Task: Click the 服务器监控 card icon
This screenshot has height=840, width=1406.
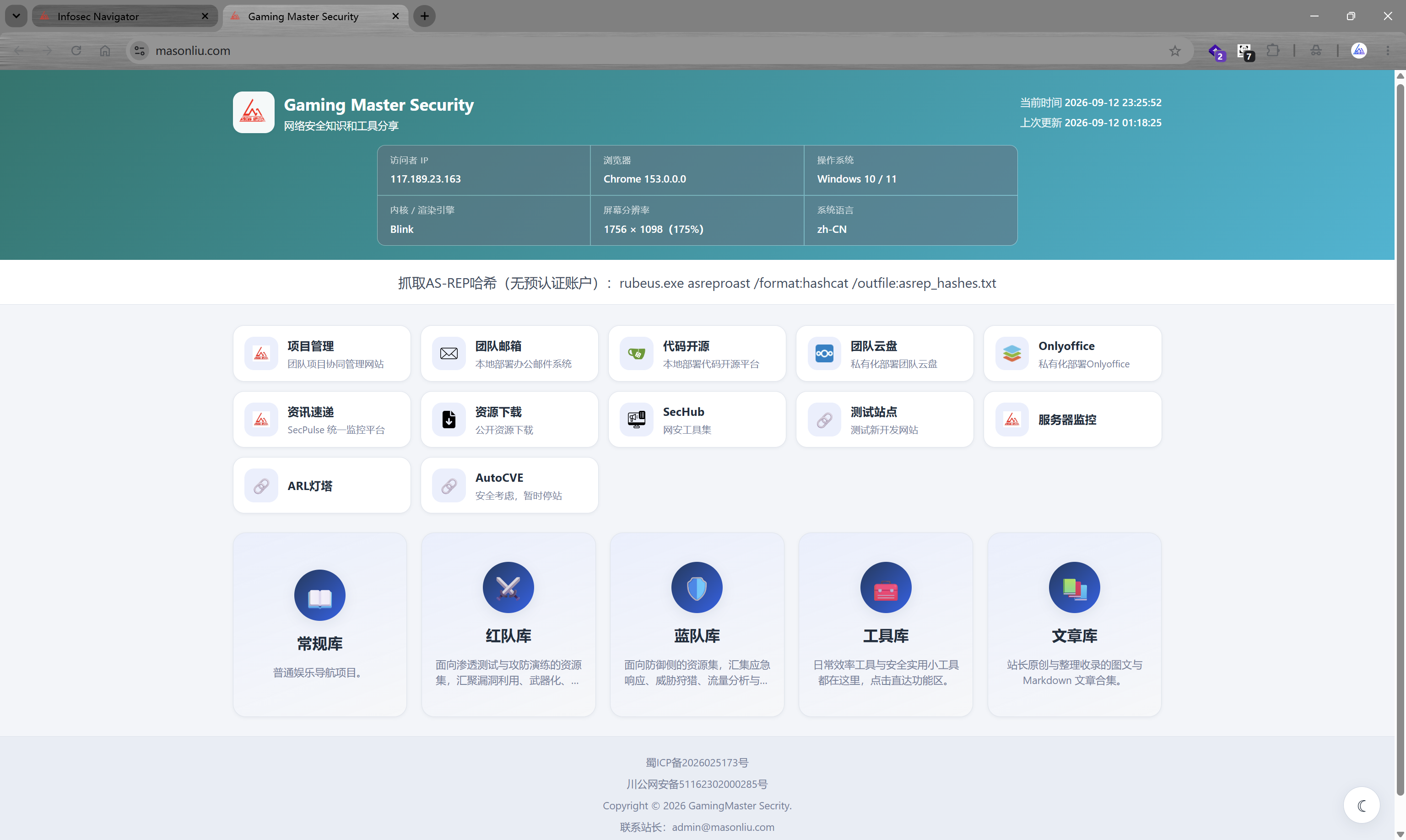Action: (x=1012, y=420)
